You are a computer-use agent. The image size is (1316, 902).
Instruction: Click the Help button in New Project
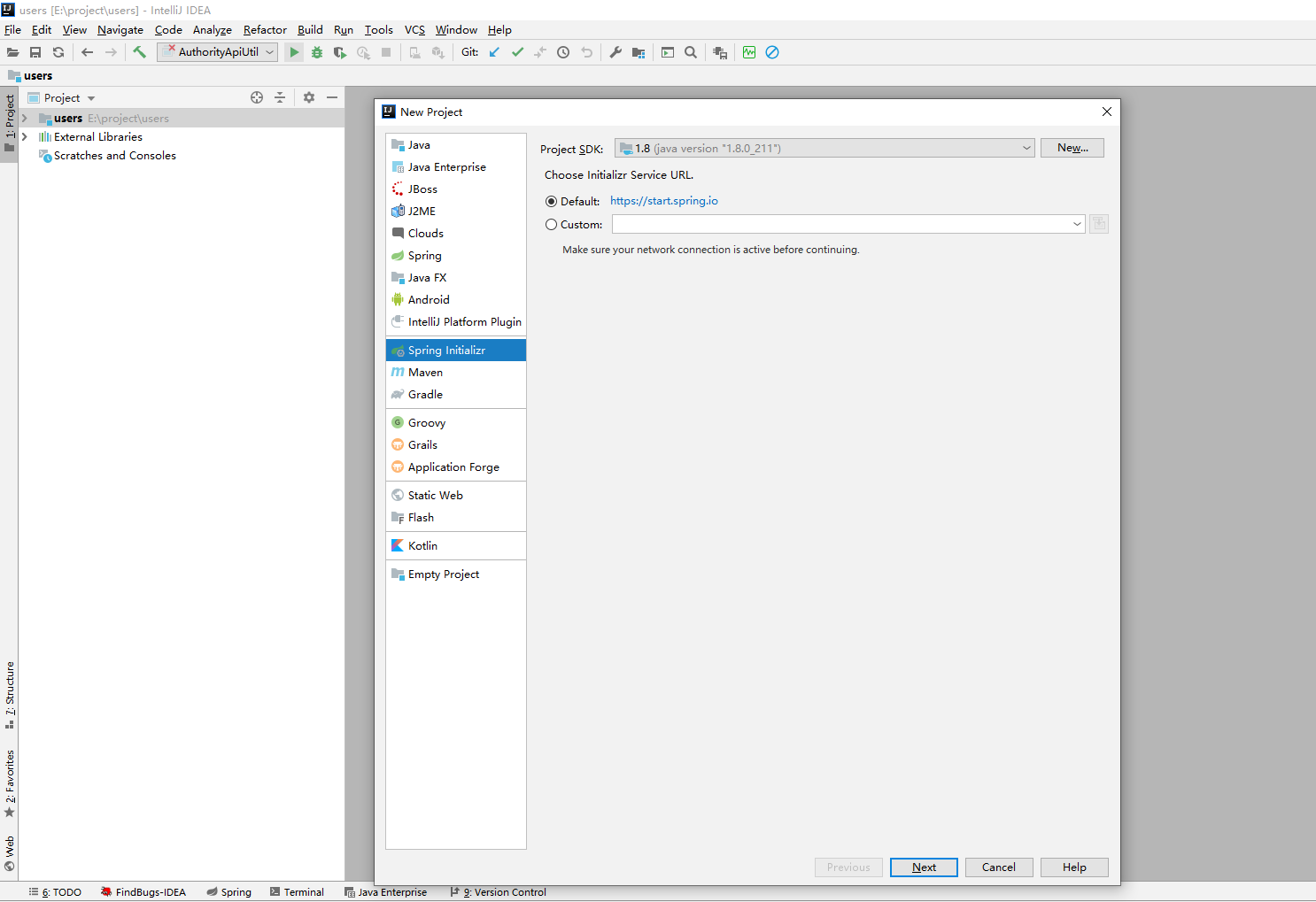pos(1074,867)
